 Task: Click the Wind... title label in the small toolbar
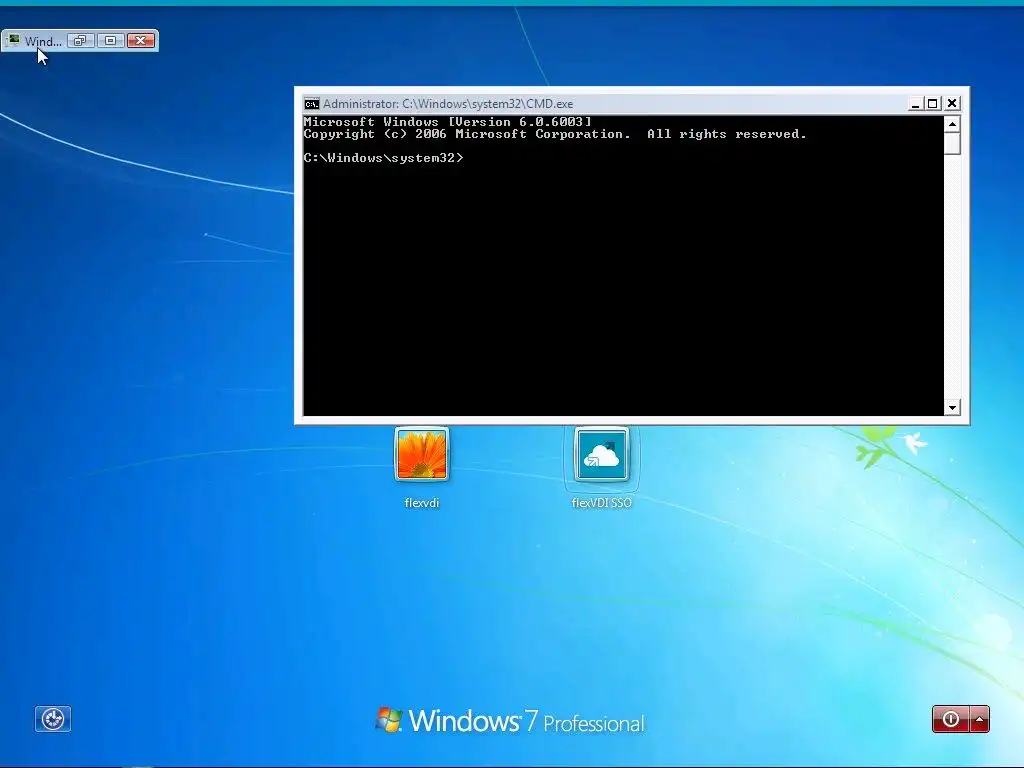43,41
